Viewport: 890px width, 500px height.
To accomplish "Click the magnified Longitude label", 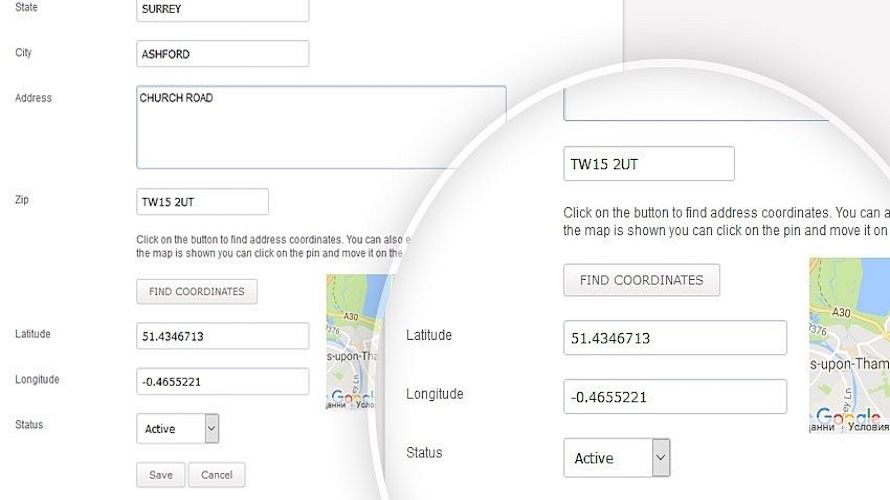I will [x=435, y=394].
